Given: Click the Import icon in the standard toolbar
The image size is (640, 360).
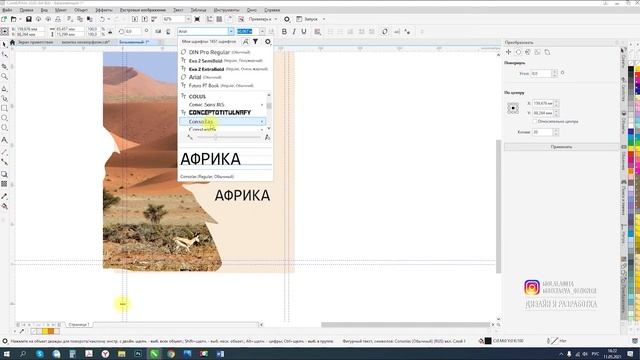Looking at the screenshot, I should (135, 19).
